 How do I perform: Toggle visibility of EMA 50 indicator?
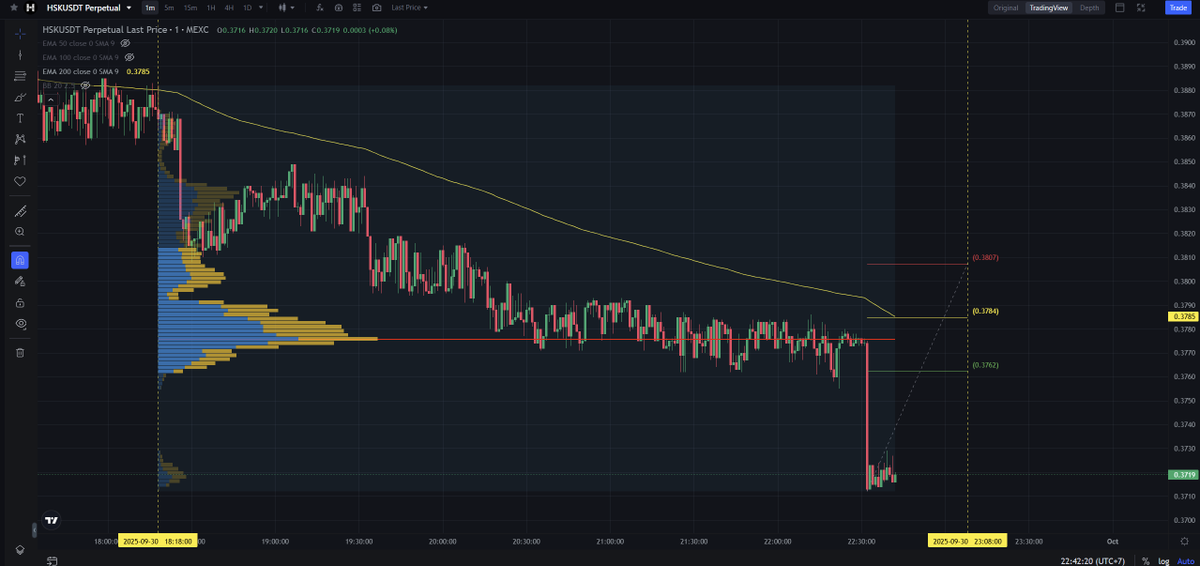pyautogui.click(x=125, y=43)
